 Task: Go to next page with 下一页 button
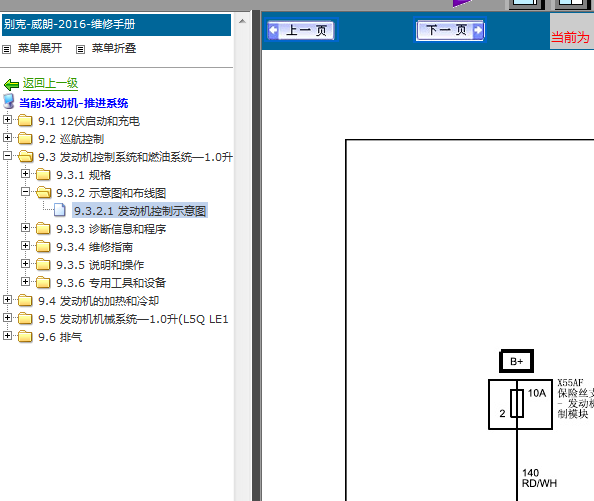pos(450,30)
